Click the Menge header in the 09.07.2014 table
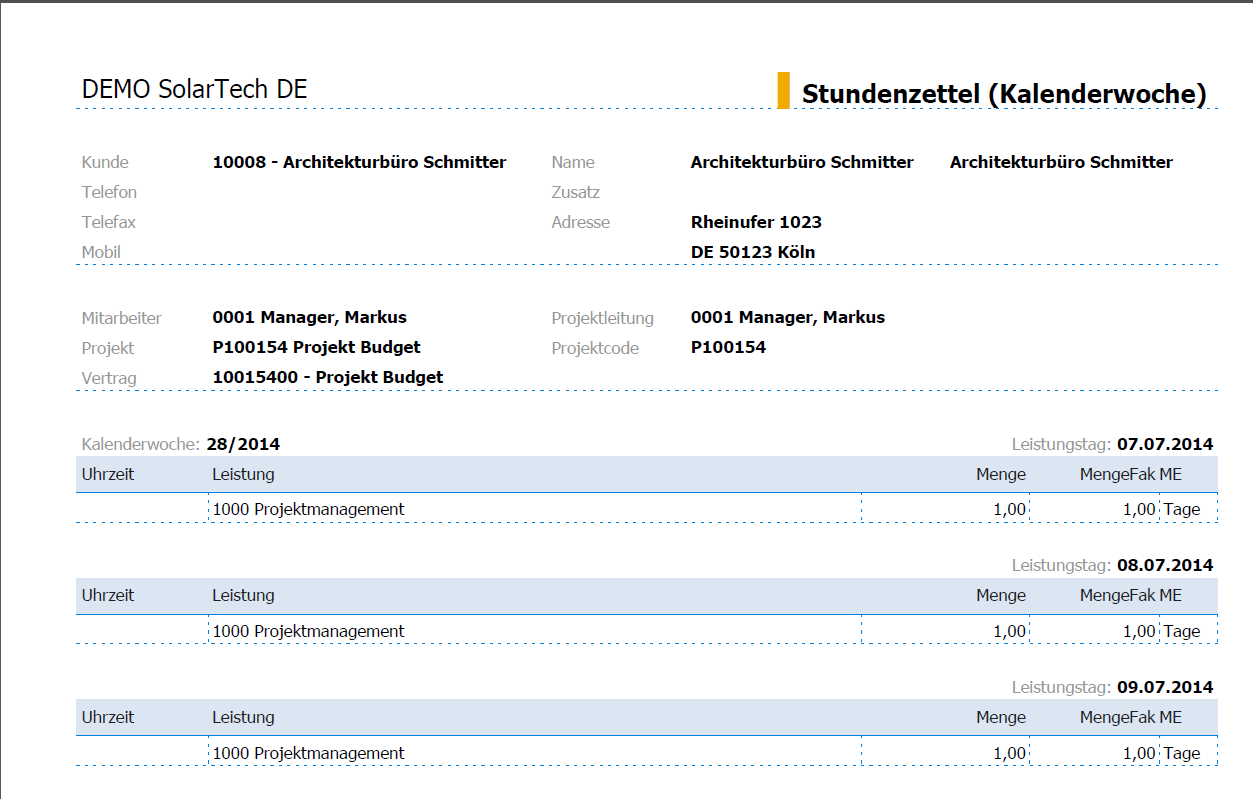This screenshot has width=1253, height=799. (x=1001, y=717)
